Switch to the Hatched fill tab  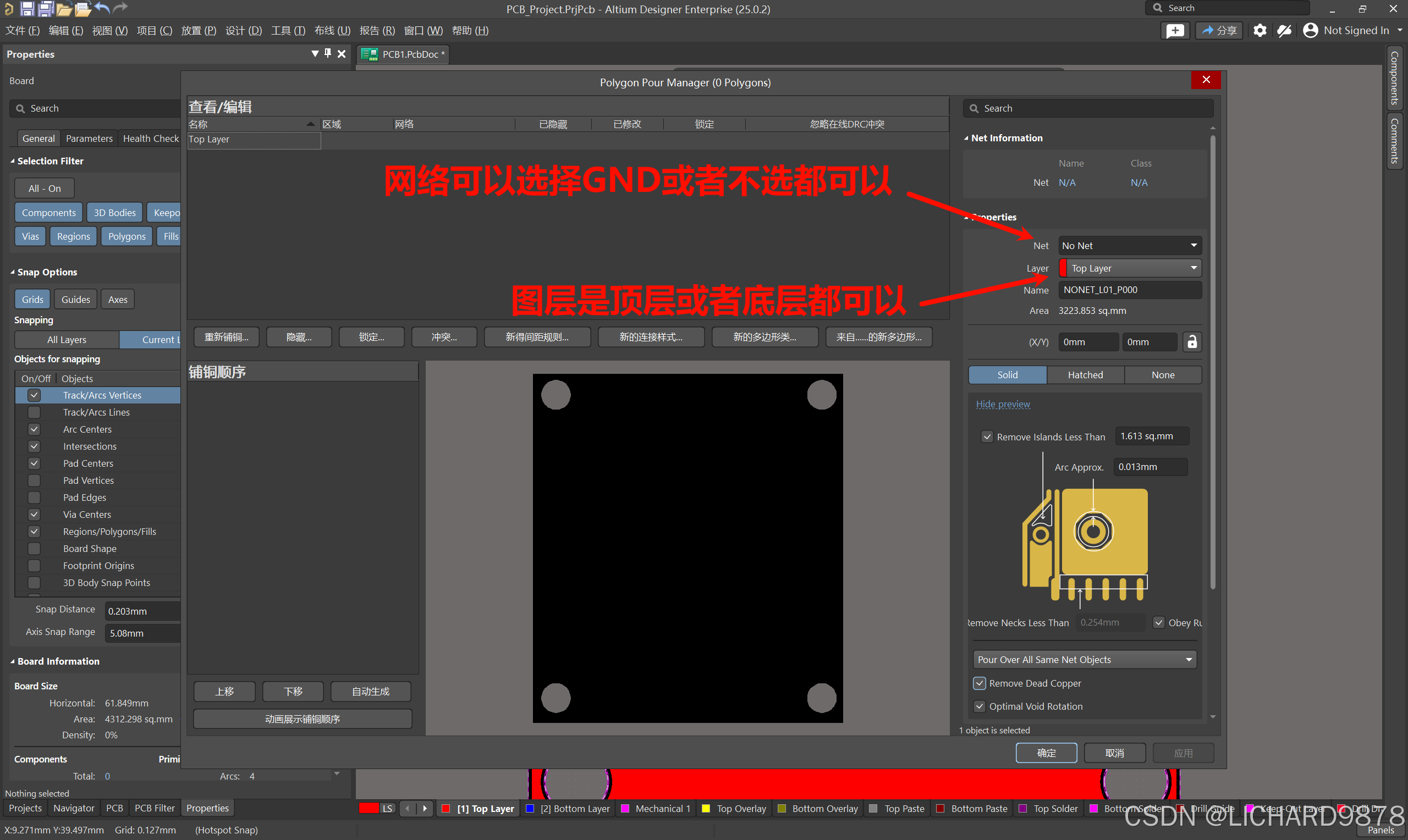(1085, 375)
